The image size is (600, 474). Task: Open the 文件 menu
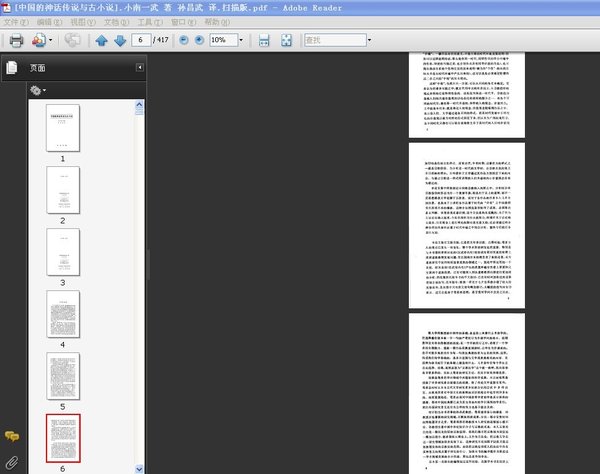click(16, 22)
